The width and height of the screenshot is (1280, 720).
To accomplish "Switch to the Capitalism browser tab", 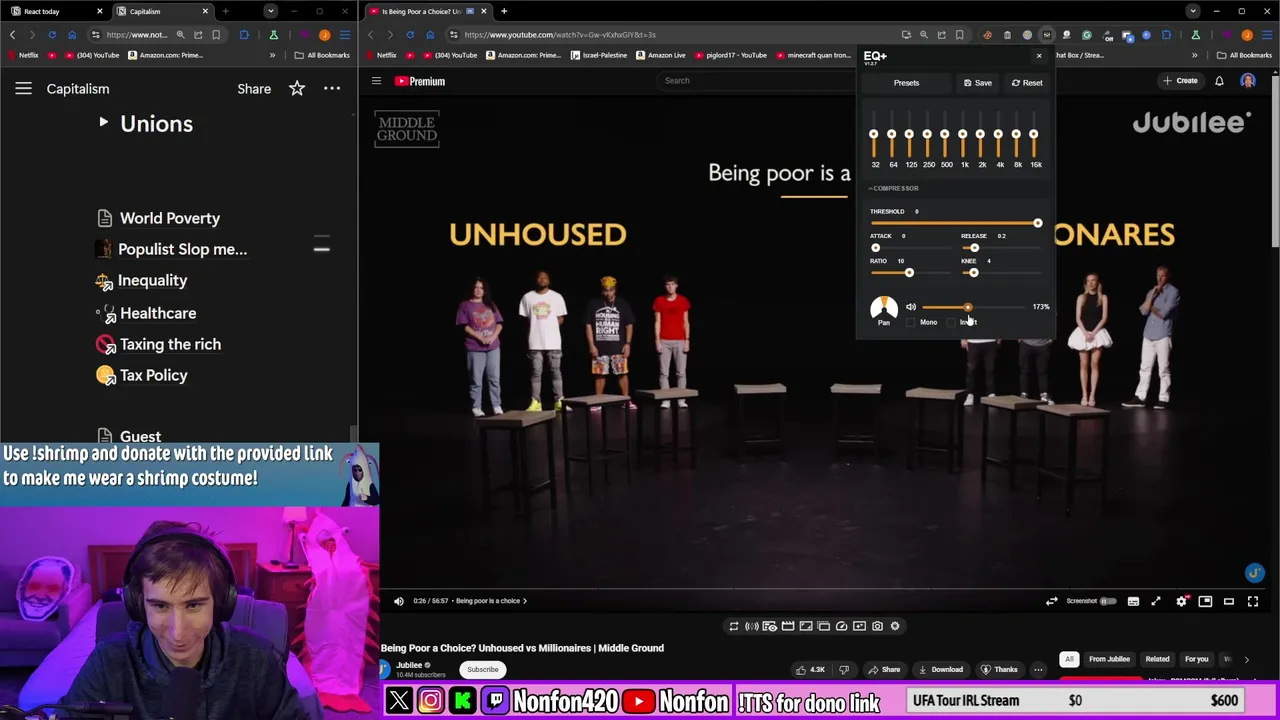I will point(160,11).
